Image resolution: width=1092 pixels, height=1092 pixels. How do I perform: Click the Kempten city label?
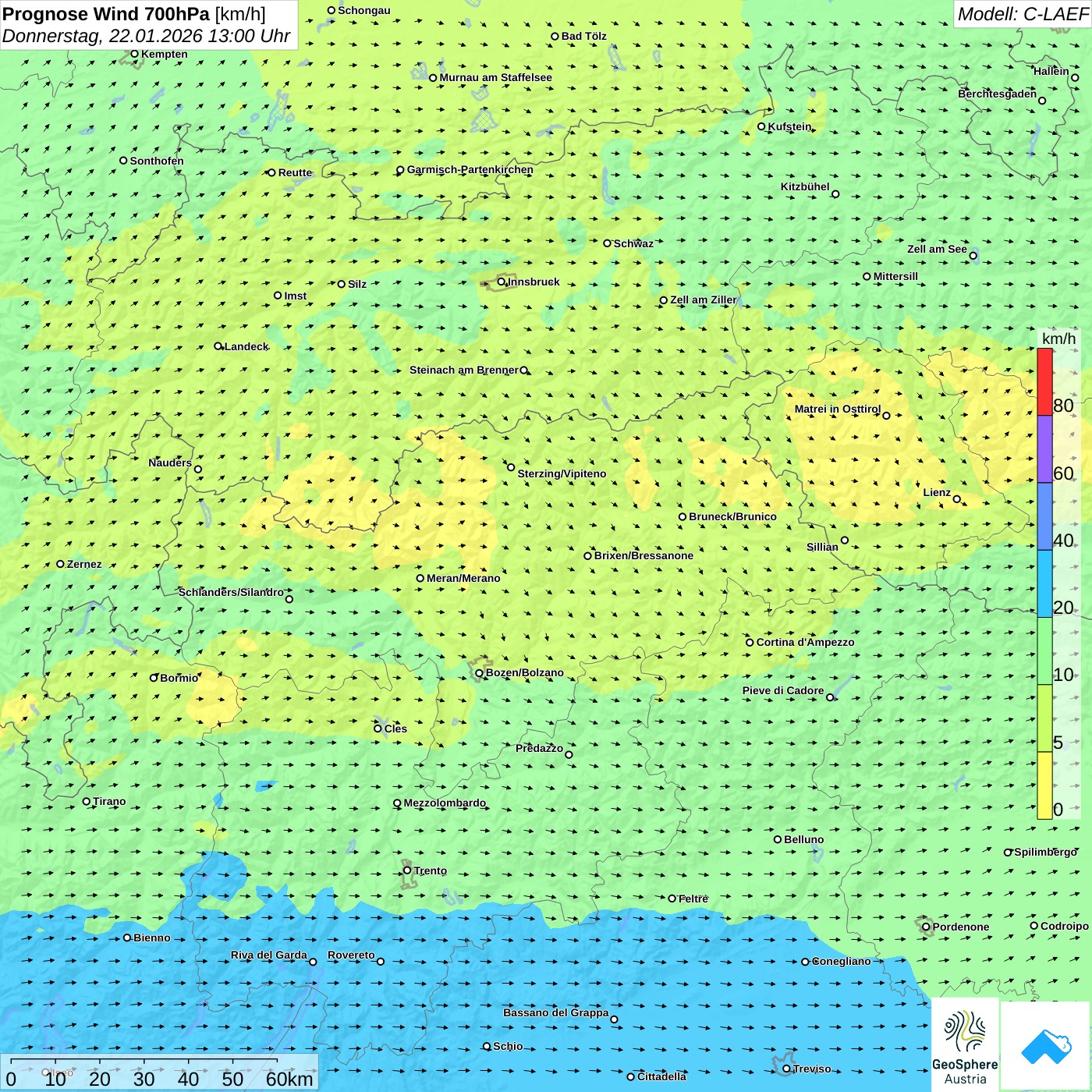tap(165, 54)
